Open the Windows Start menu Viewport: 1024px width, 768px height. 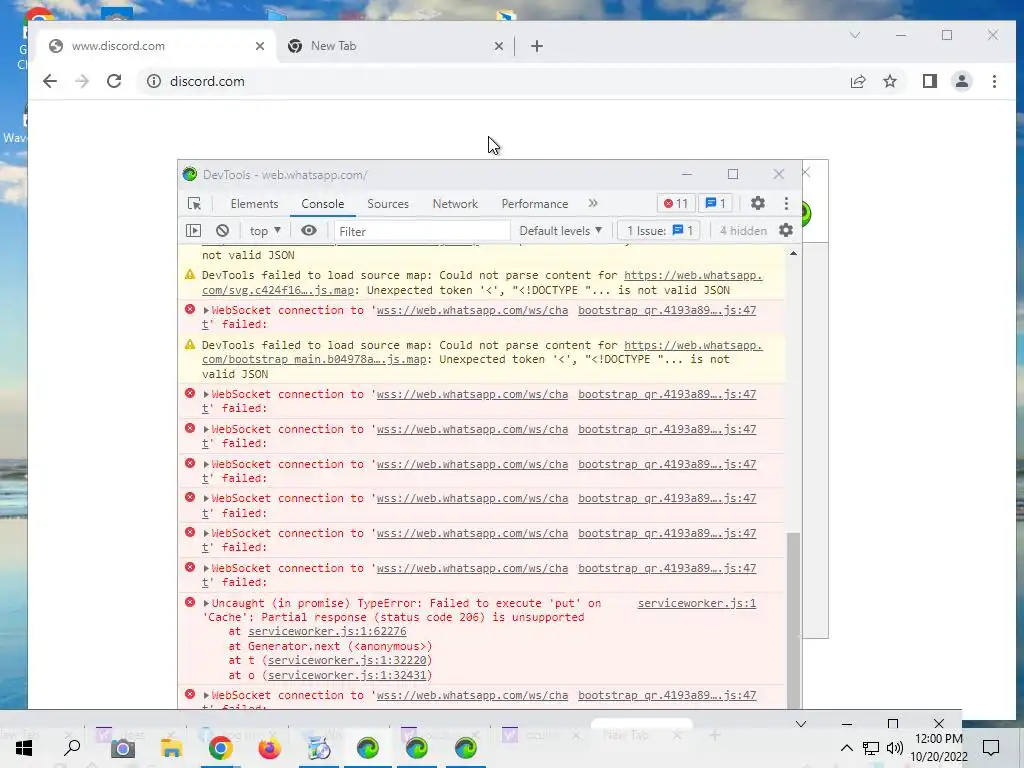click(24, 748)
